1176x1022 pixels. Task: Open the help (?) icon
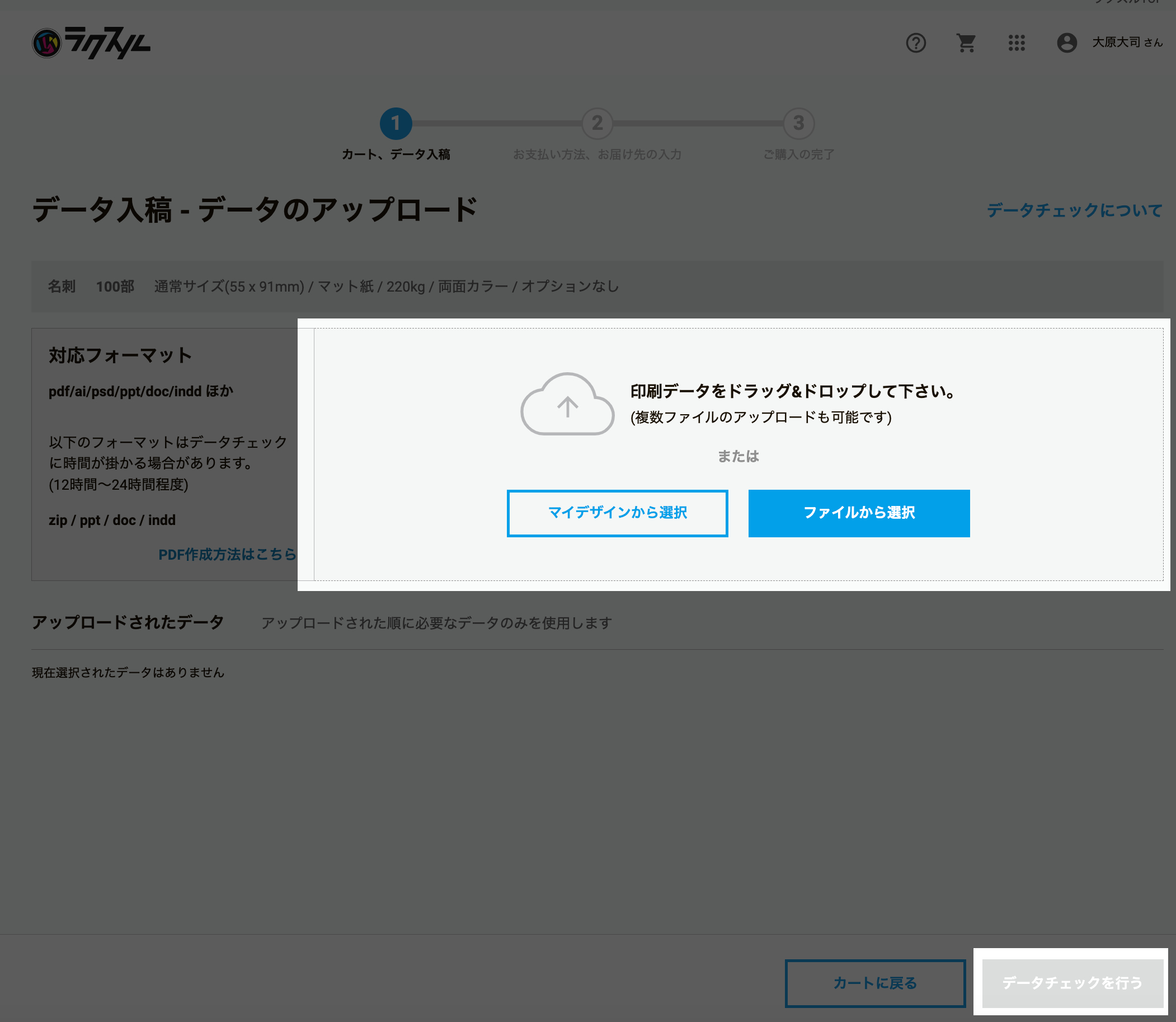click(916, 43)
